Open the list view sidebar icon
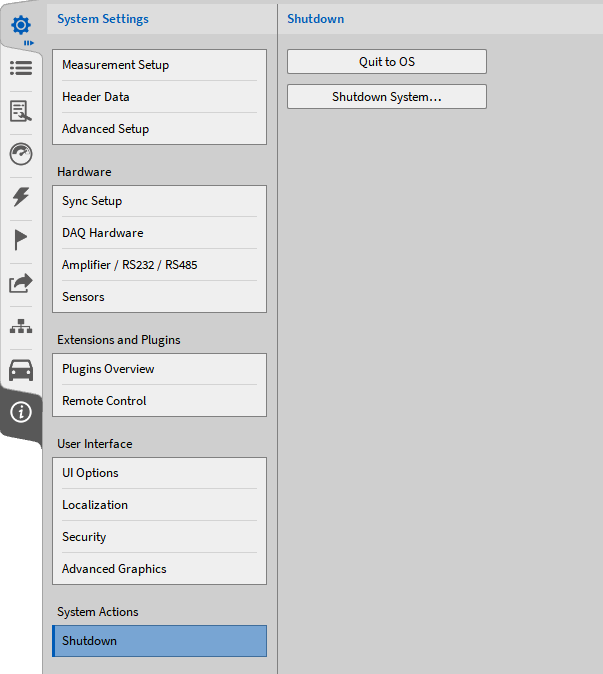The width and height of the screenshot is (603, 674). [x=21, y=68]
